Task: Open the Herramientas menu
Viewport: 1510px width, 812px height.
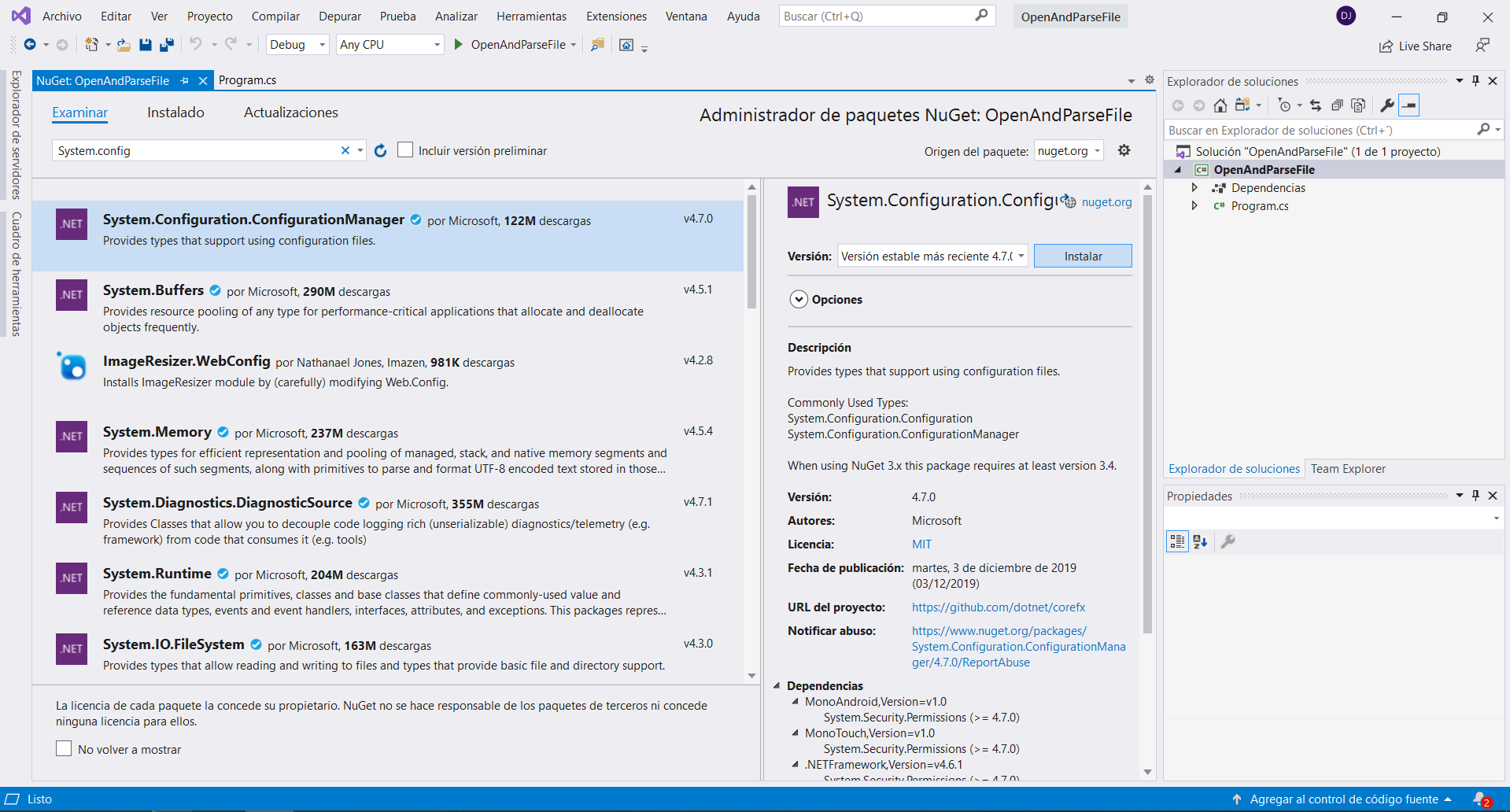Action: coord(531,17)
